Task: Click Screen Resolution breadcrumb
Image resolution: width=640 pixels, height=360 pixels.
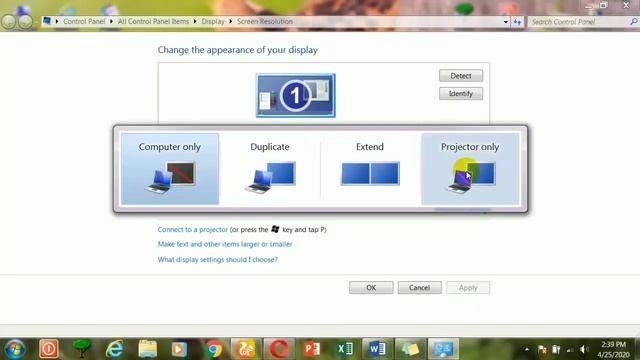Action: click(265, 21)
